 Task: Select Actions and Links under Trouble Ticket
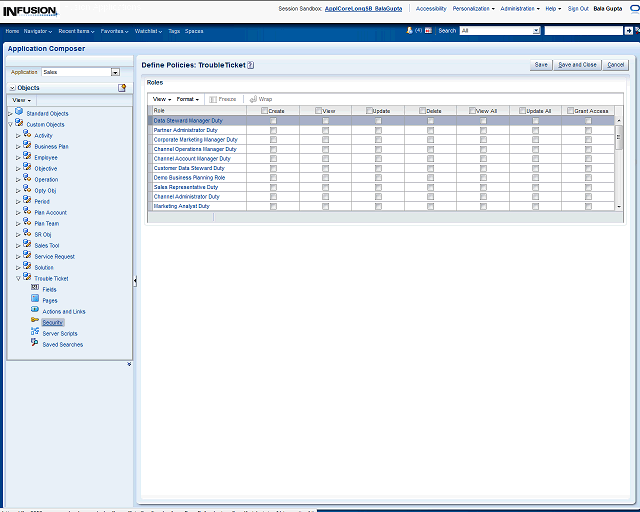pos(63,311)
